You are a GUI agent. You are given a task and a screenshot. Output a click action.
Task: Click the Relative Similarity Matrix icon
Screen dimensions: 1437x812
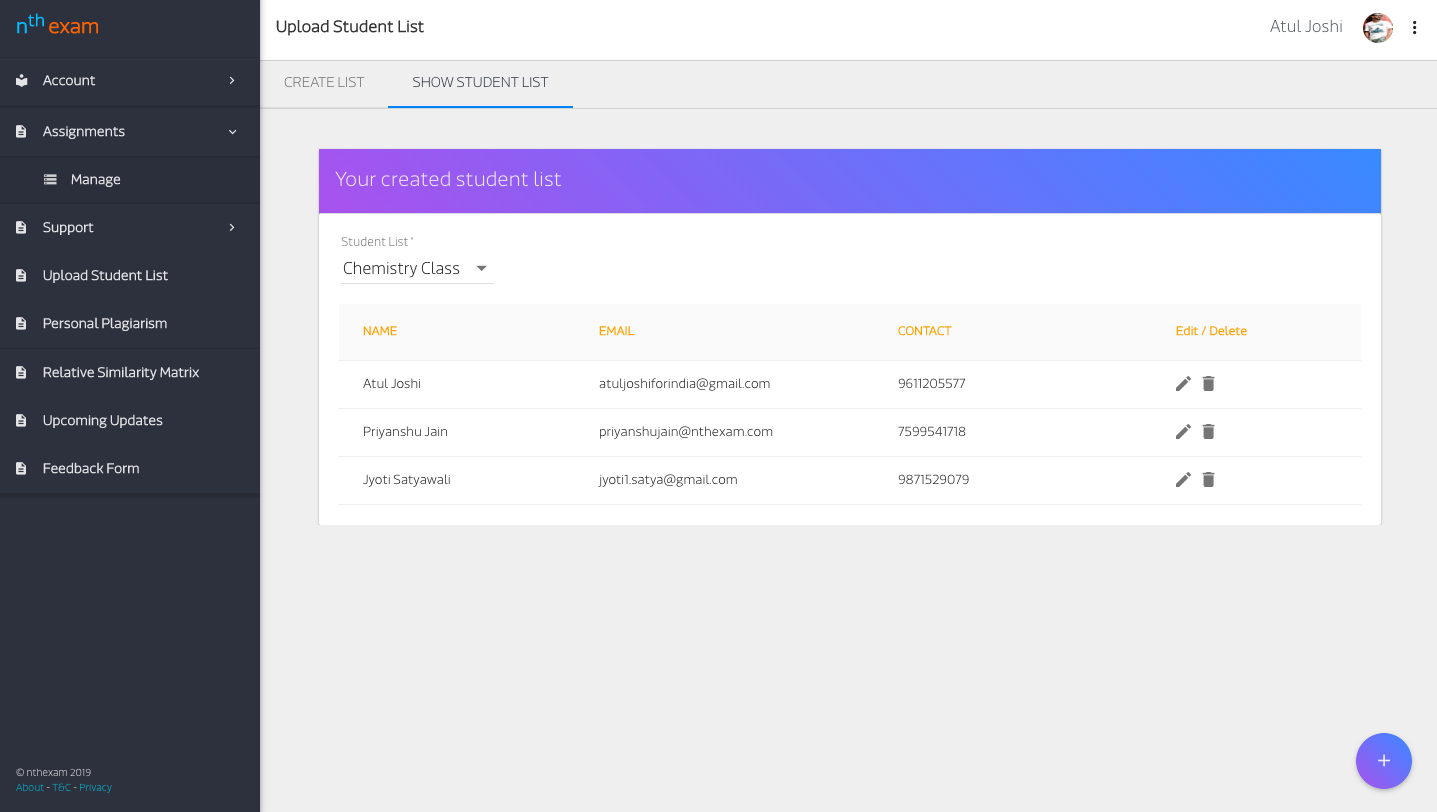click(21, 372)
